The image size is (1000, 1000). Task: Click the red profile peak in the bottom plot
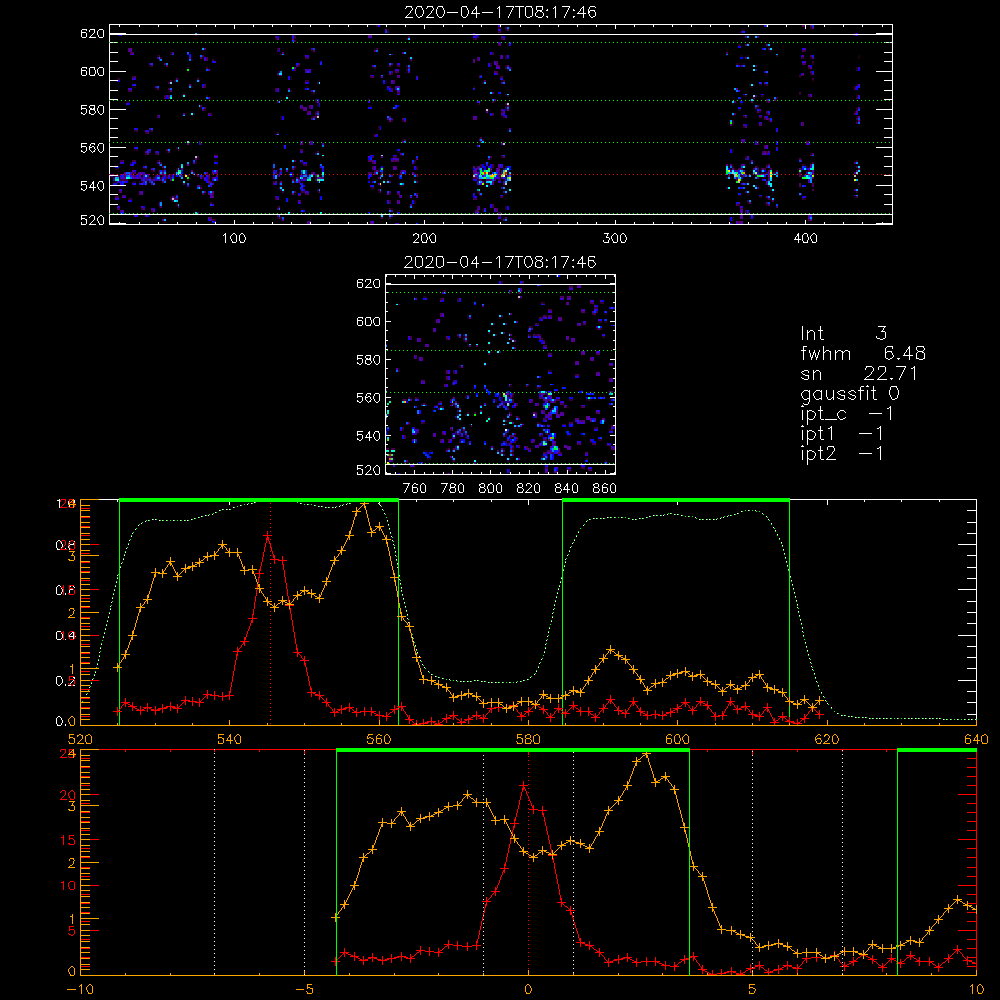(524, 786)
